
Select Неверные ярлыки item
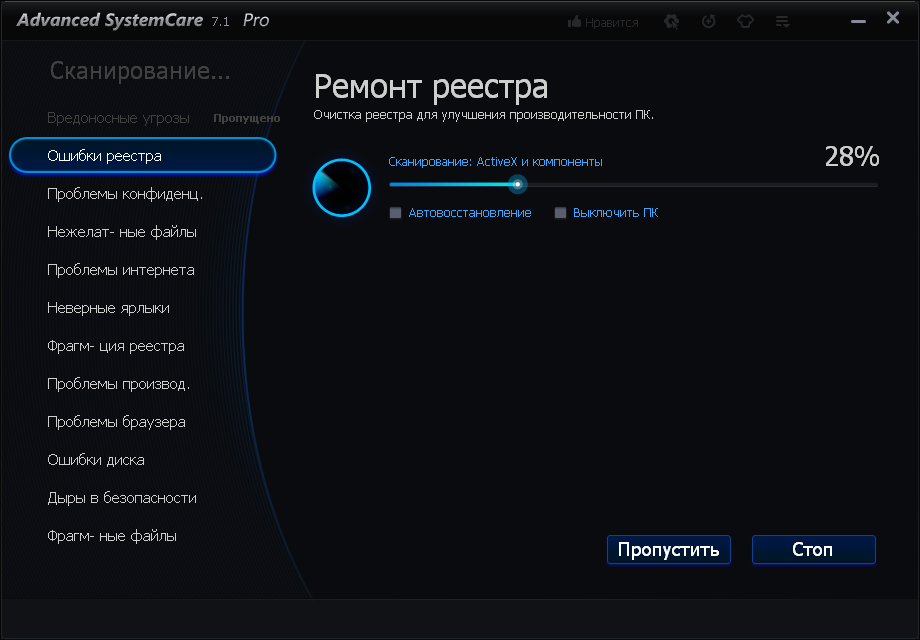[x=108, y=308]
